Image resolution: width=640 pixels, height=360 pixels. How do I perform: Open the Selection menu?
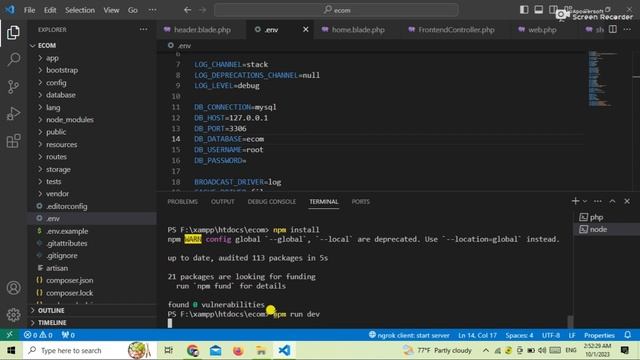pyautogui.click(x=80, y=10)
